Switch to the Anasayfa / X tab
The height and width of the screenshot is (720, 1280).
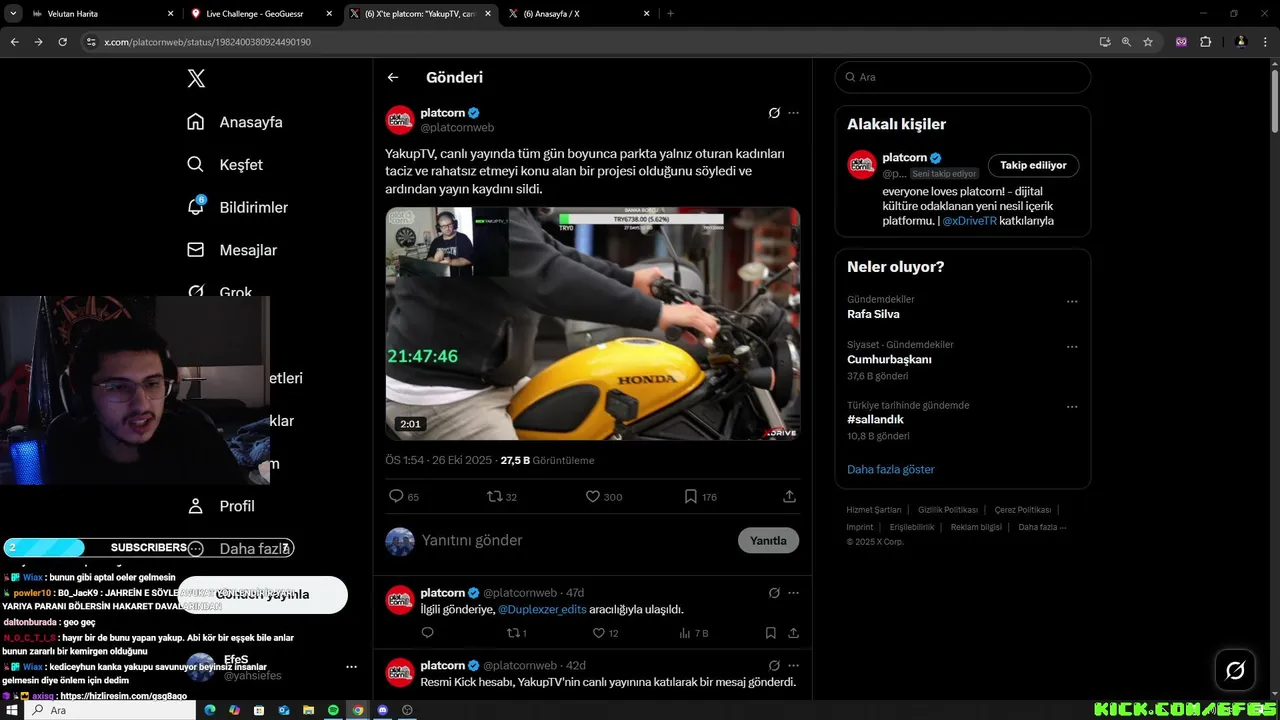[x=578, y=14]
